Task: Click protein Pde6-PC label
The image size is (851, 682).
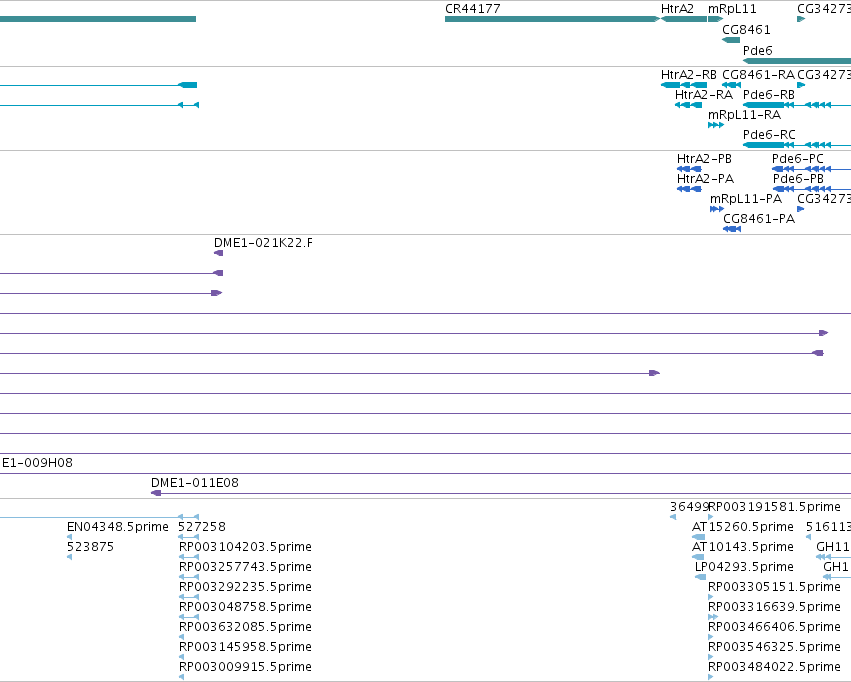Action: (797, 159)
